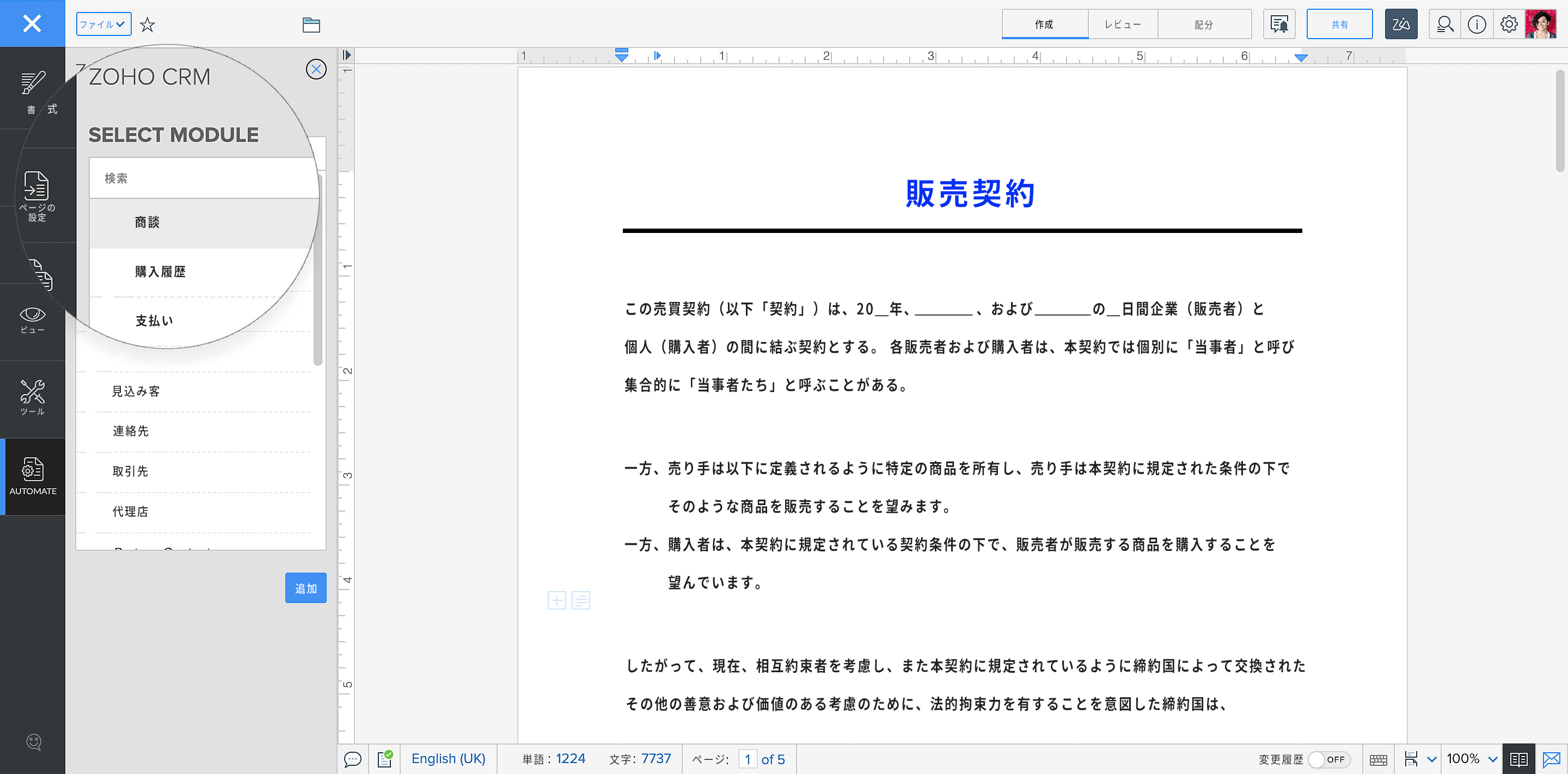Screen dimensions: 1568x774
Task: Open the settings gear icon
Action: [1509, 24]
